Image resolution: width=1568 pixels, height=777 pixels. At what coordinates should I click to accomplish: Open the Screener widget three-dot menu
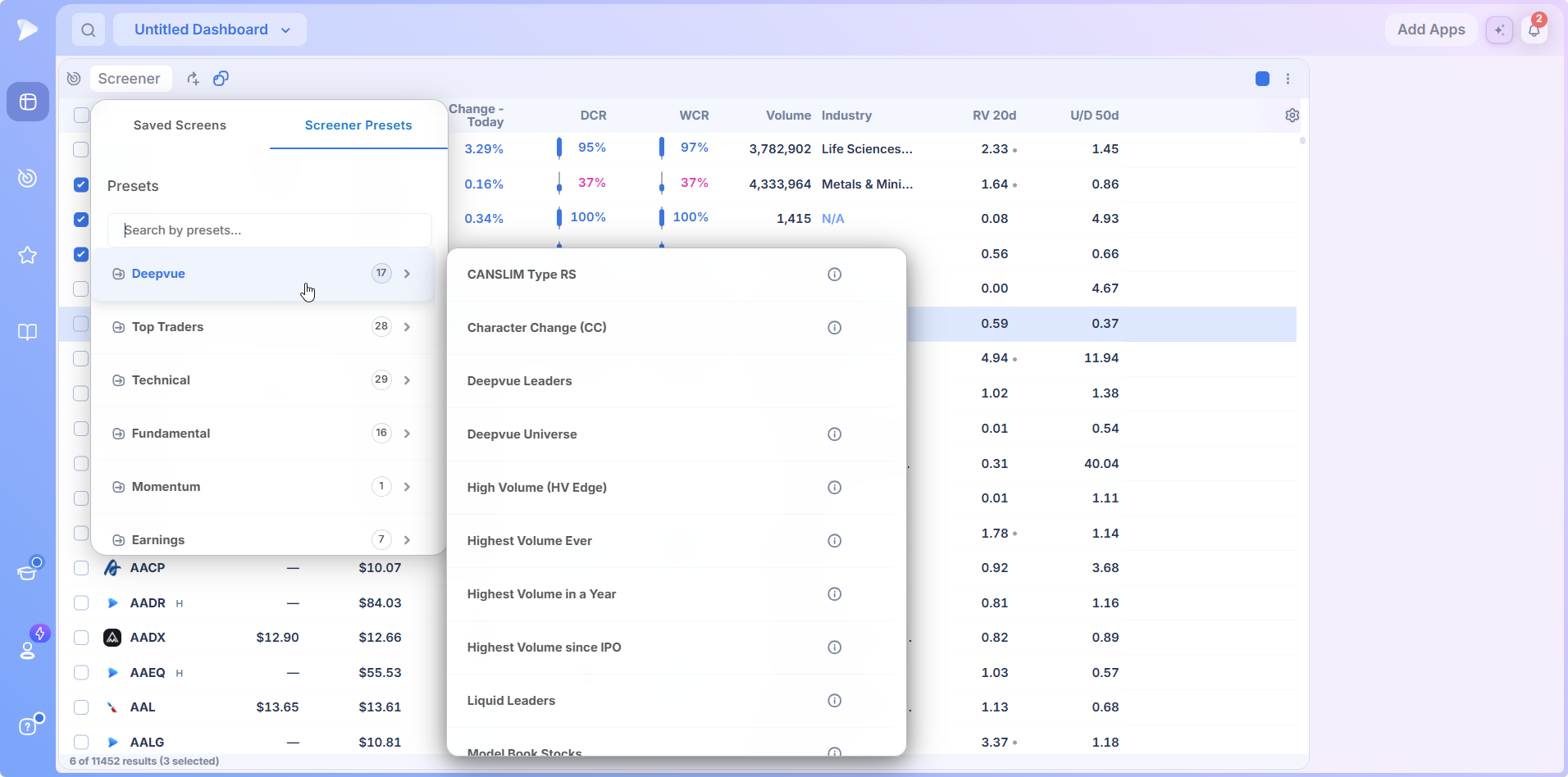tap(1288, 79)
